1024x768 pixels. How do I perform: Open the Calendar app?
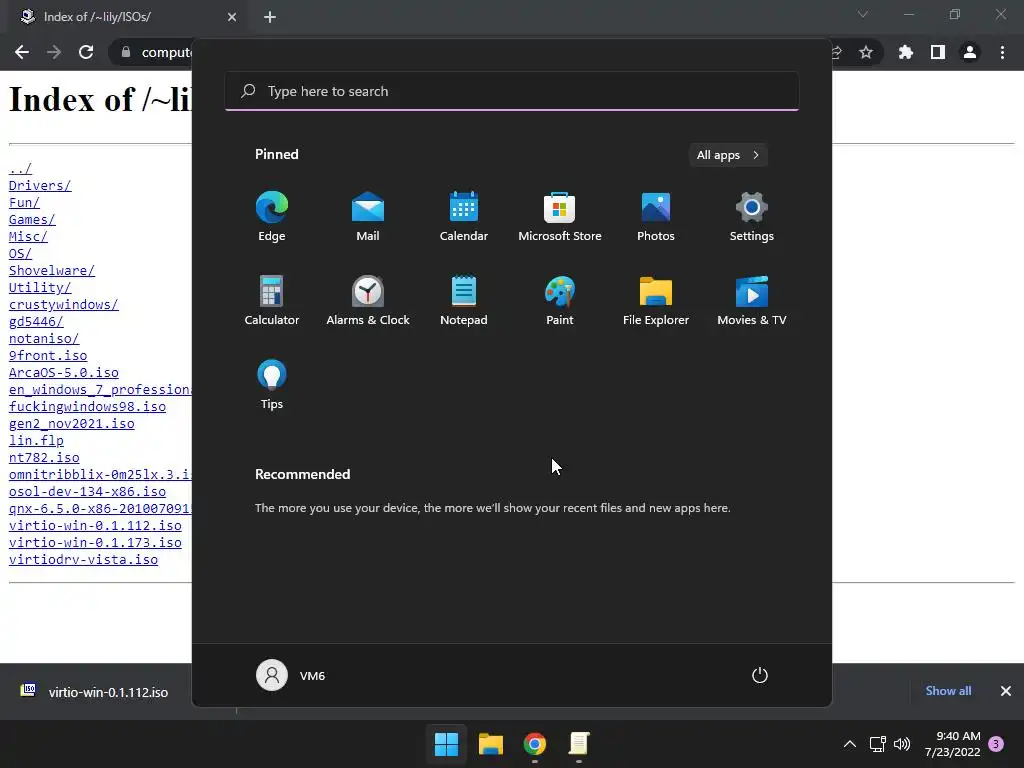pos(464,216)
